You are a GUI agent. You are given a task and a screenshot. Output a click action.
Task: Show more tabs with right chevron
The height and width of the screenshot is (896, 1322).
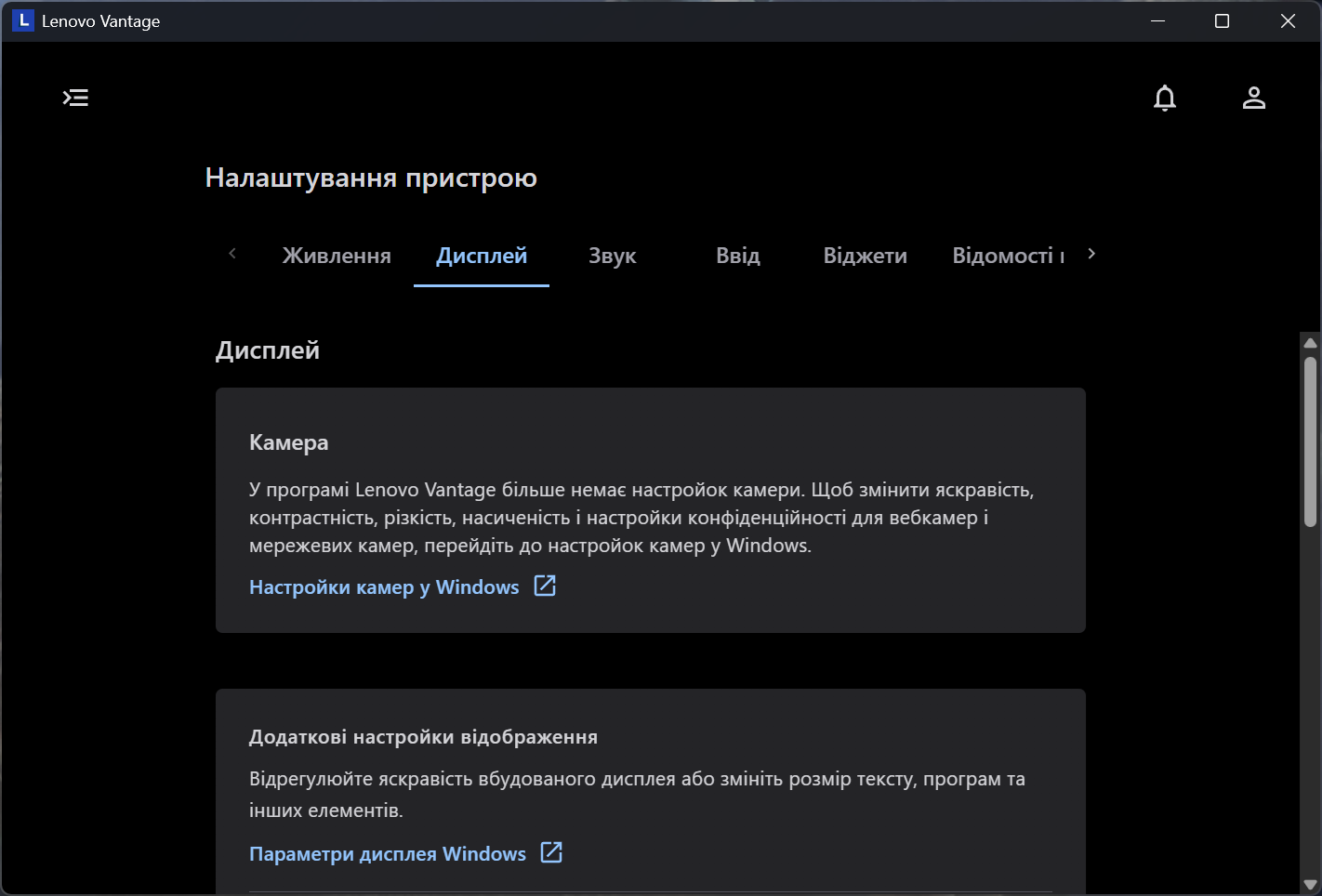1091,254
